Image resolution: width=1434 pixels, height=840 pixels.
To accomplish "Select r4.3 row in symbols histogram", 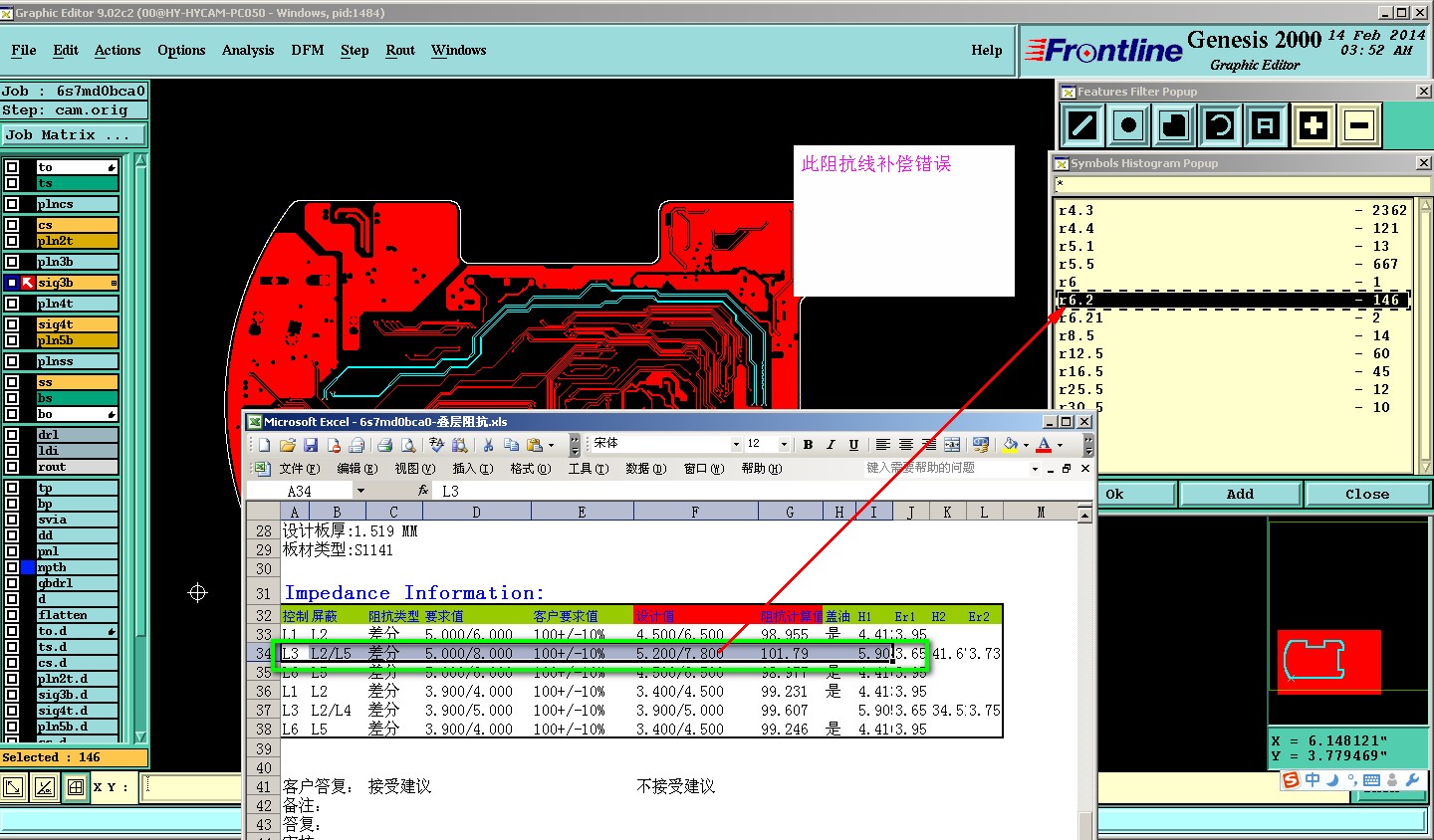I will (x=1233, y=210).
